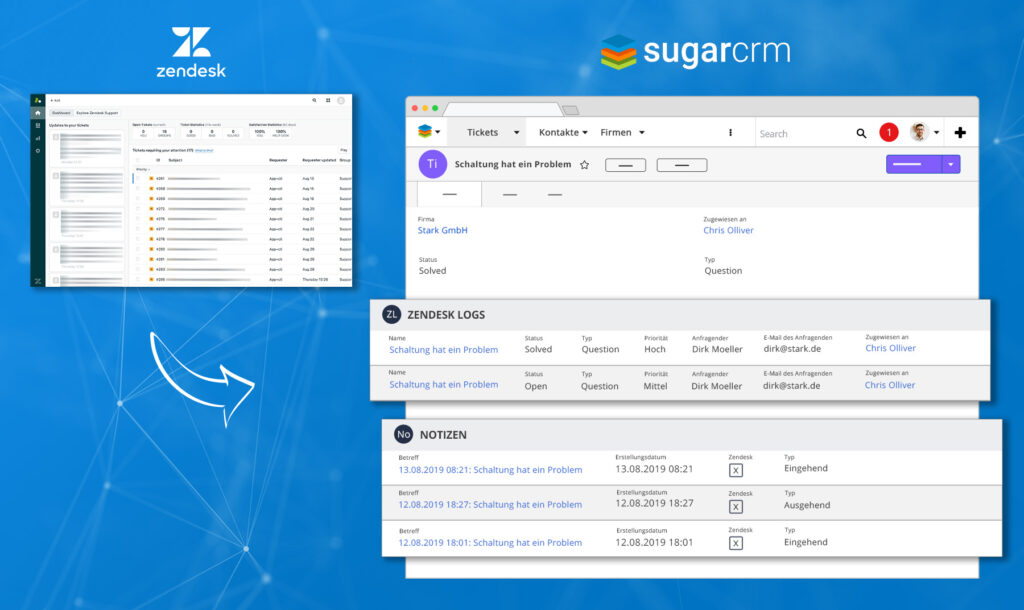1024x610 pixels.
Task: Open the Stark GmbH company link
Action: [x=442, y=230]
